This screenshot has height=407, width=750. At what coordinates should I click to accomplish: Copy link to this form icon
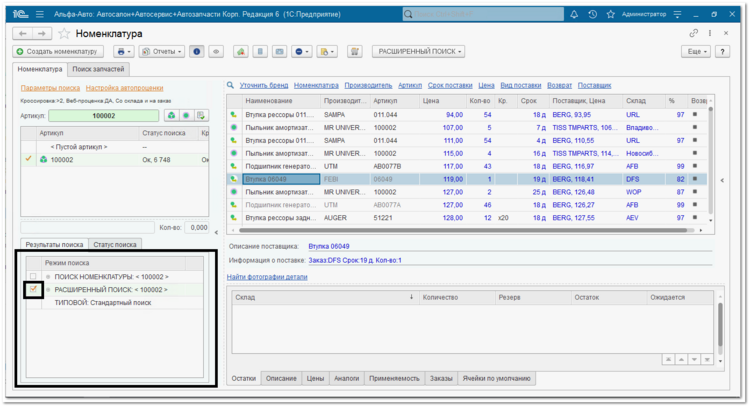pos(693,33)
